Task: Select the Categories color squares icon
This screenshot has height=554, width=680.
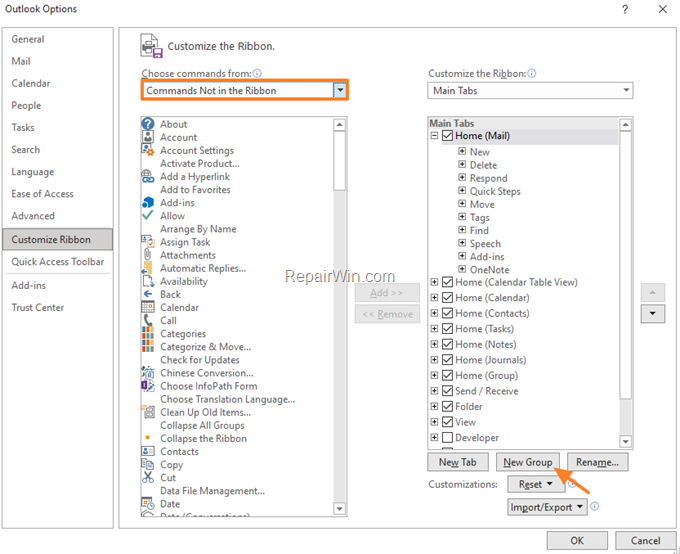Action: point(148,333)
